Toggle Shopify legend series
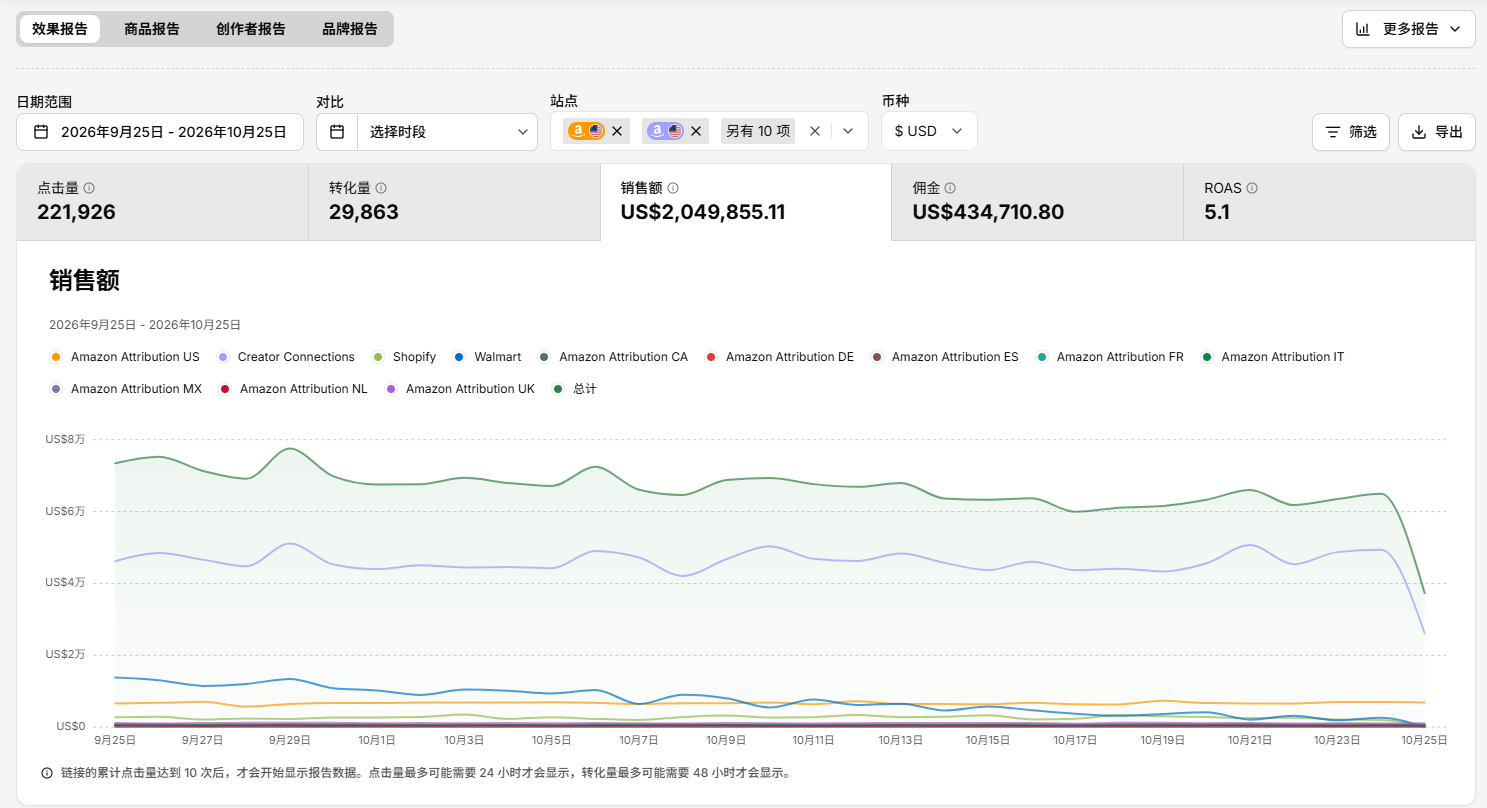 [404, 357]
